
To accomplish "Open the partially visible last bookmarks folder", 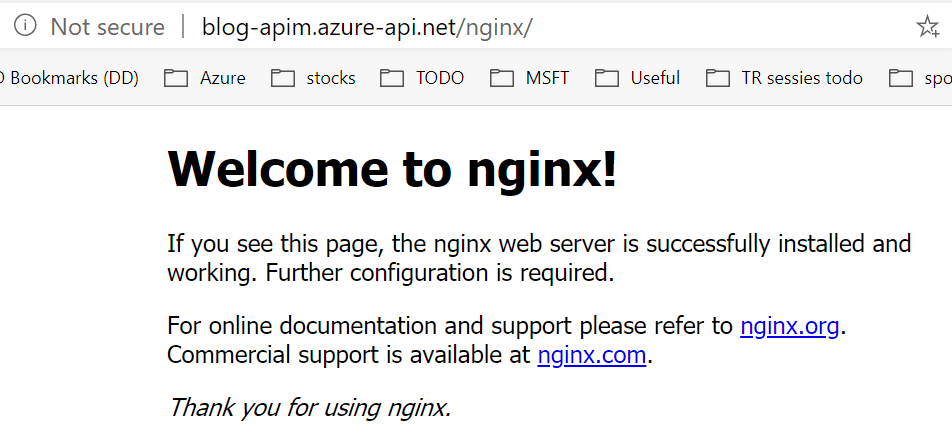I will pyautogui.click(x=920, y=78).
